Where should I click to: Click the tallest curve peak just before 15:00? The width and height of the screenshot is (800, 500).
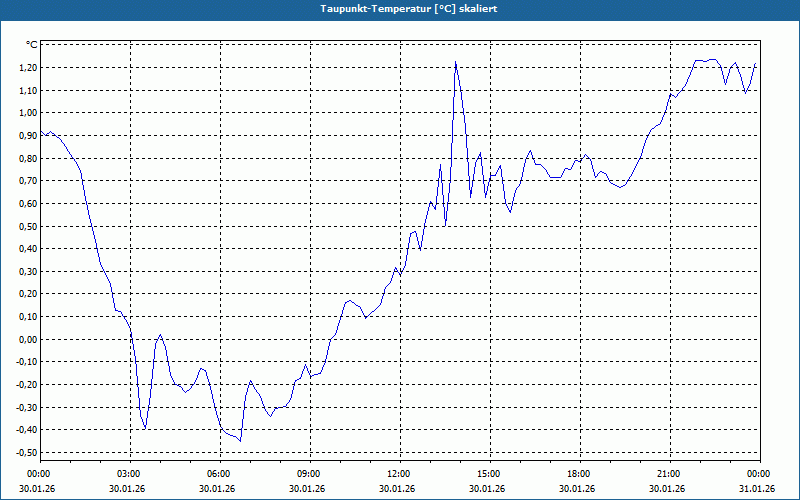(x=455, y=62)
